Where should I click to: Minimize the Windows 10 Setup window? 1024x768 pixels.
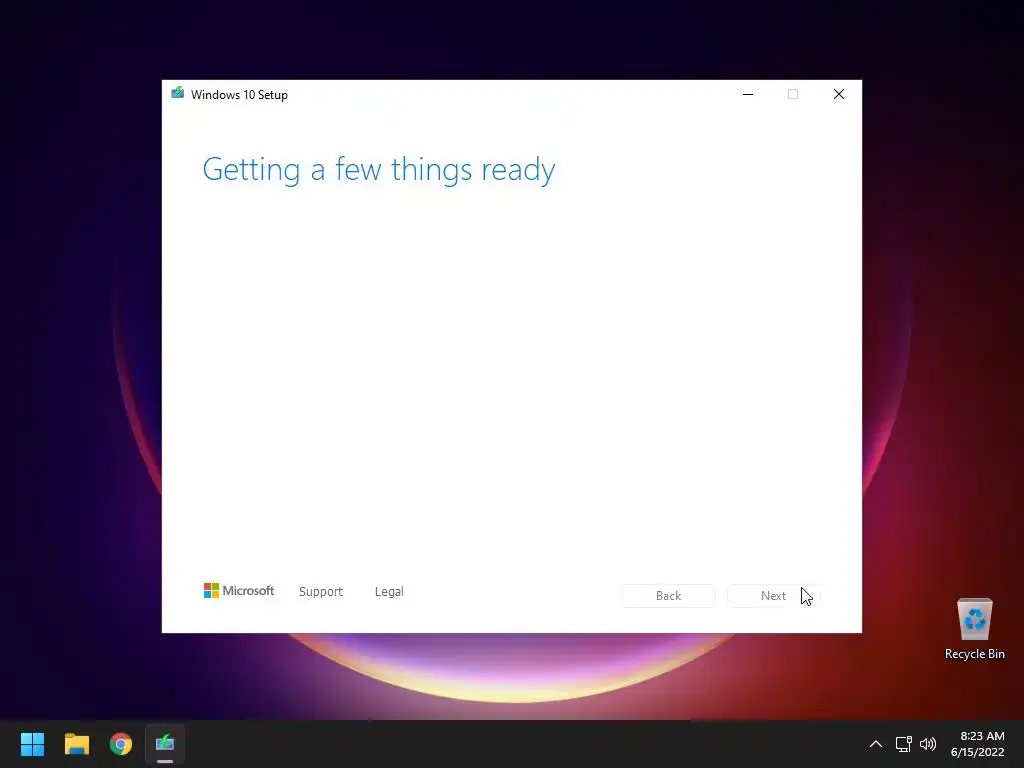pos(748,94)
